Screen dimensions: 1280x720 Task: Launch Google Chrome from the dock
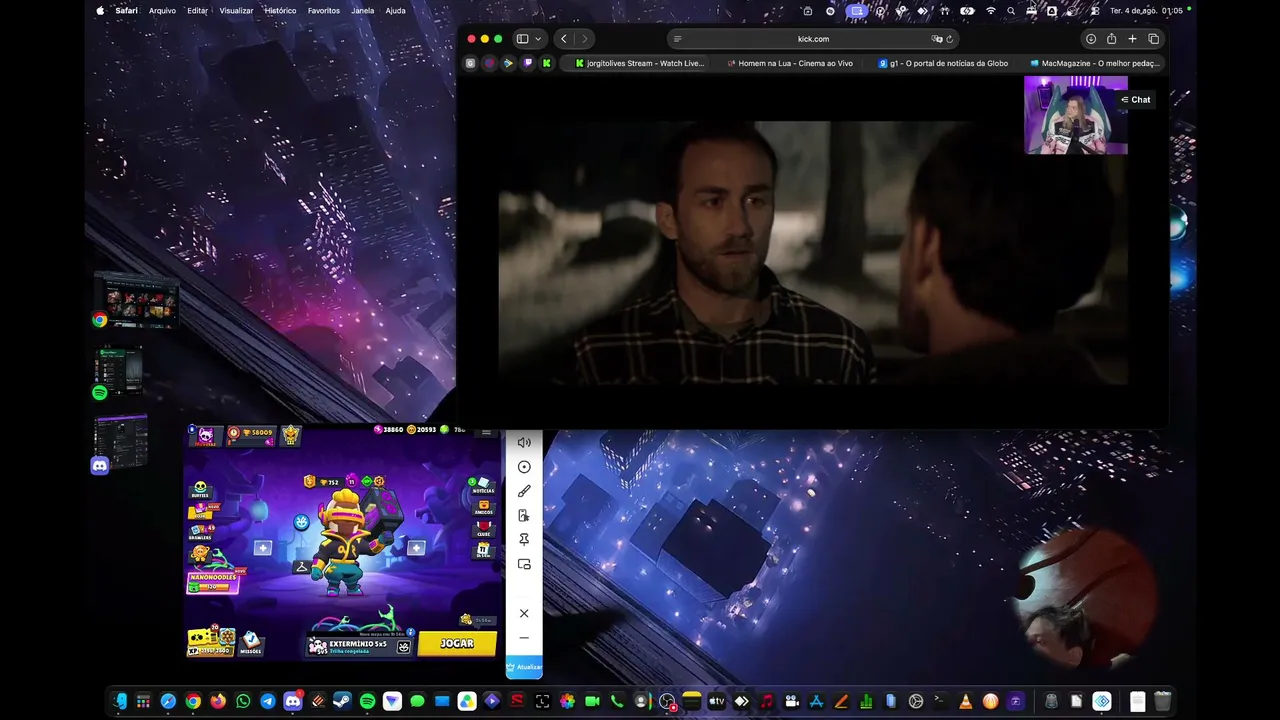(x=193, y=701)
